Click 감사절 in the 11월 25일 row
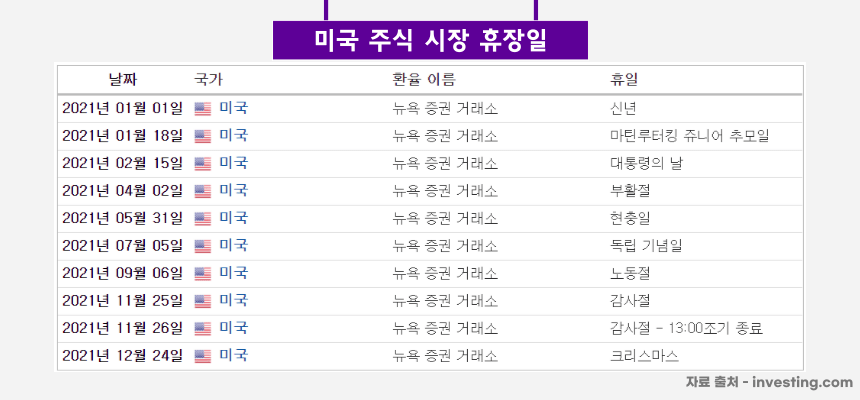860x400 pixels. 630,301
